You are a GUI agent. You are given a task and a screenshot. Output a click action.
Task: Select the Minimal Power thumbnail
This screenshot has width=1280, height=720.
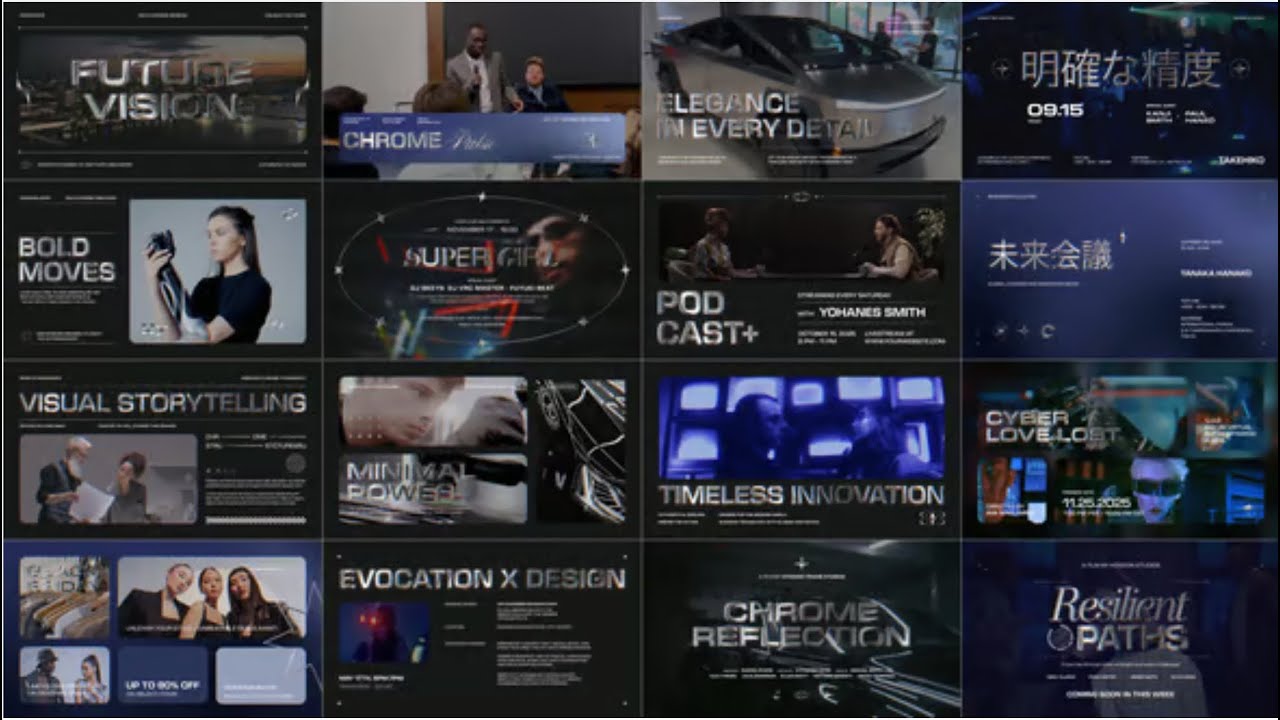(x=482, y=450)
